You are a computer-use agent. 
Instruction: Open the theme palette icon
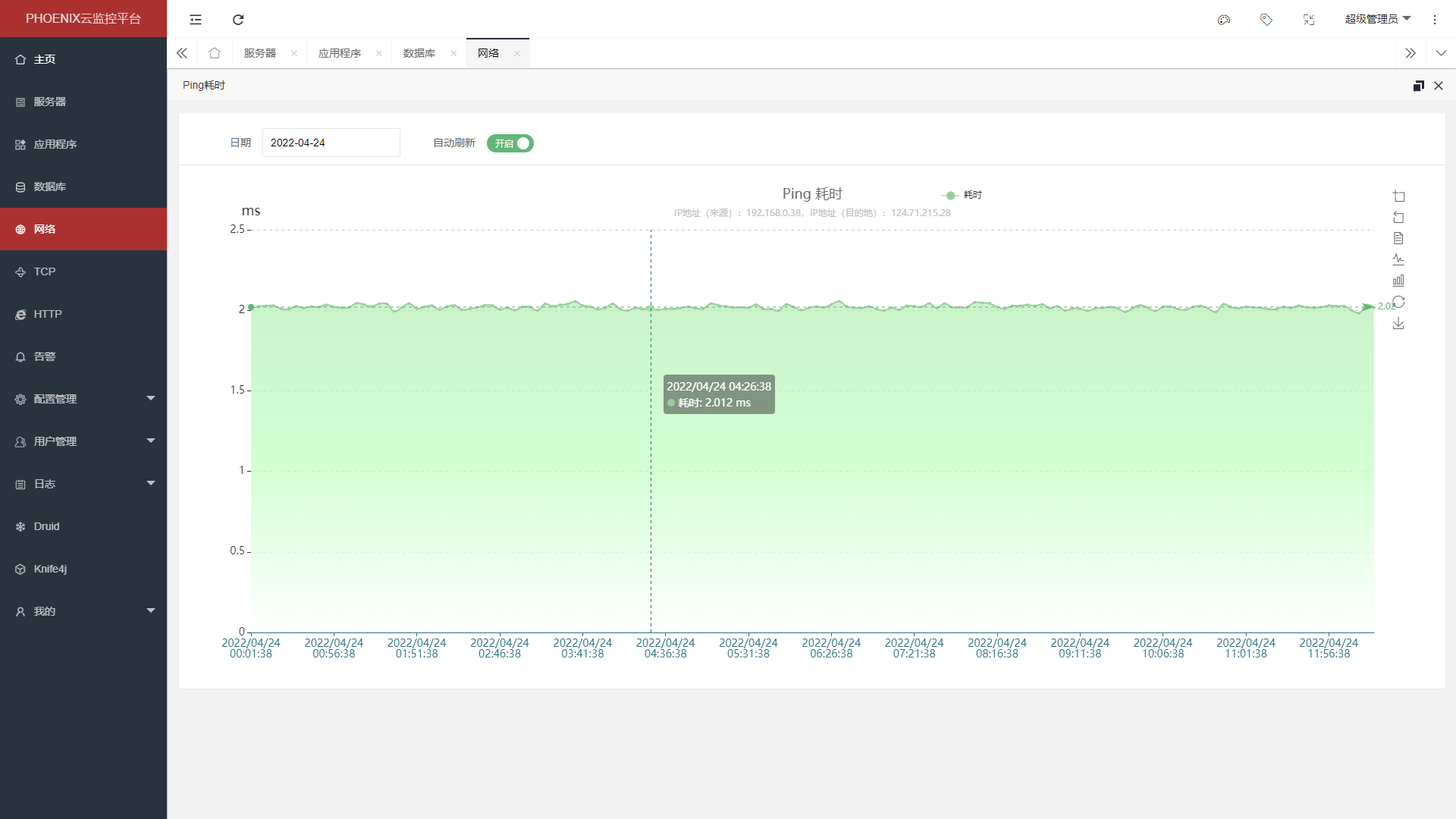(x=1224, y=20)
